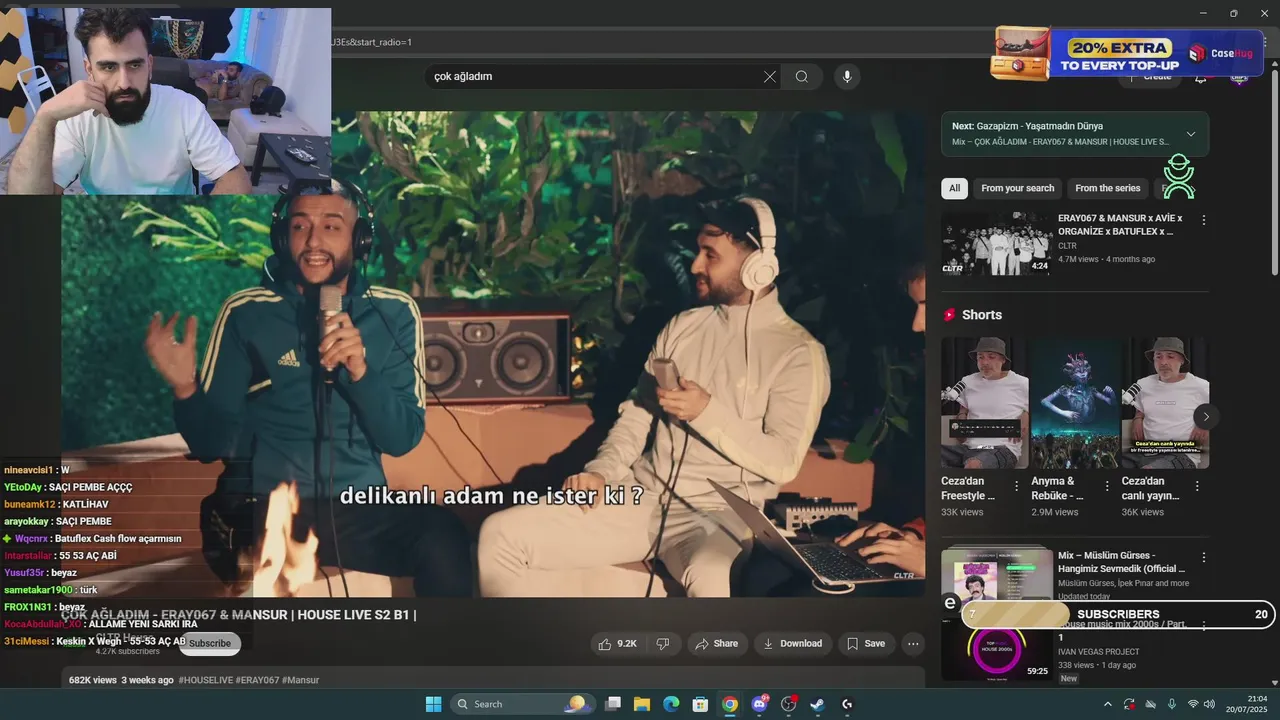Viewport: 1280px width, 720px height.
Task: Click the Share button
Action: click(x=717, y=644)
